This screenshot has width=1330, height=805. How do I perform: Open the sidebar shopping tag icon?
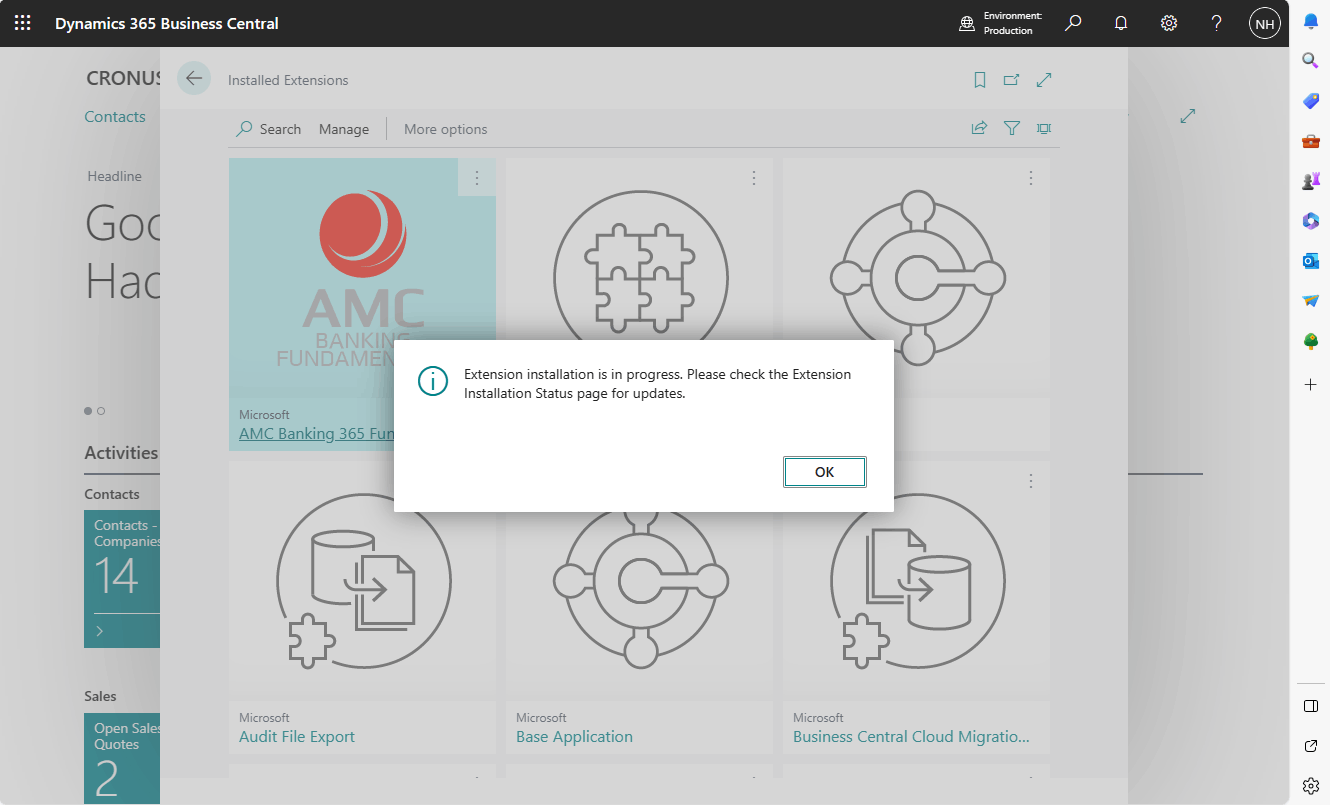click(x=1310, y=101)
